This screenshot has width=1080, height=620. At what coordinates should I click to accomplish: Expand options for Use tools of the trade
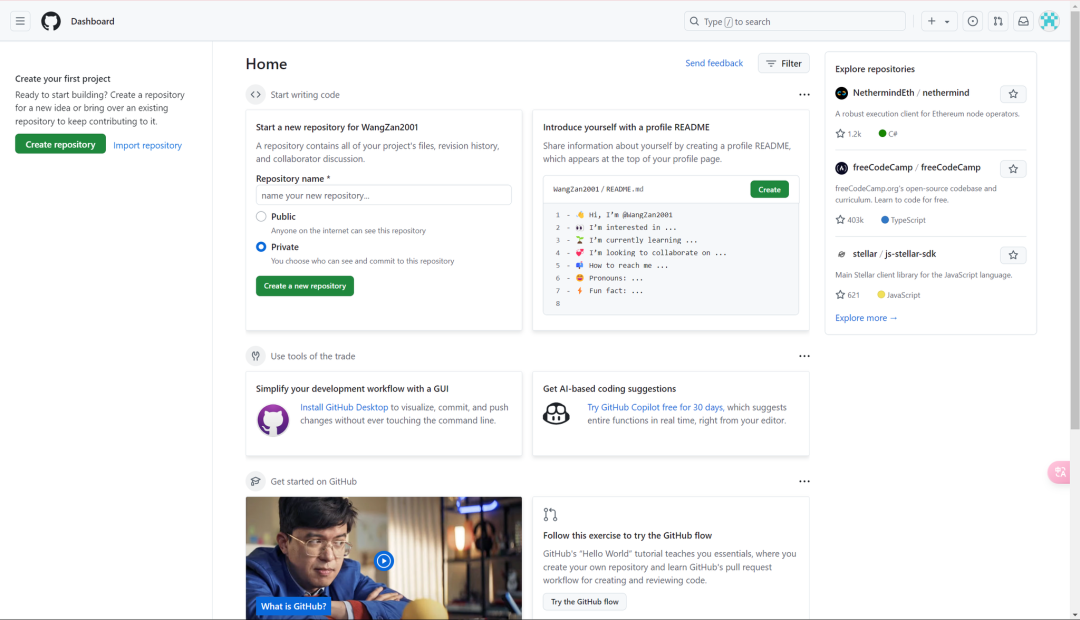pos(804,356)
